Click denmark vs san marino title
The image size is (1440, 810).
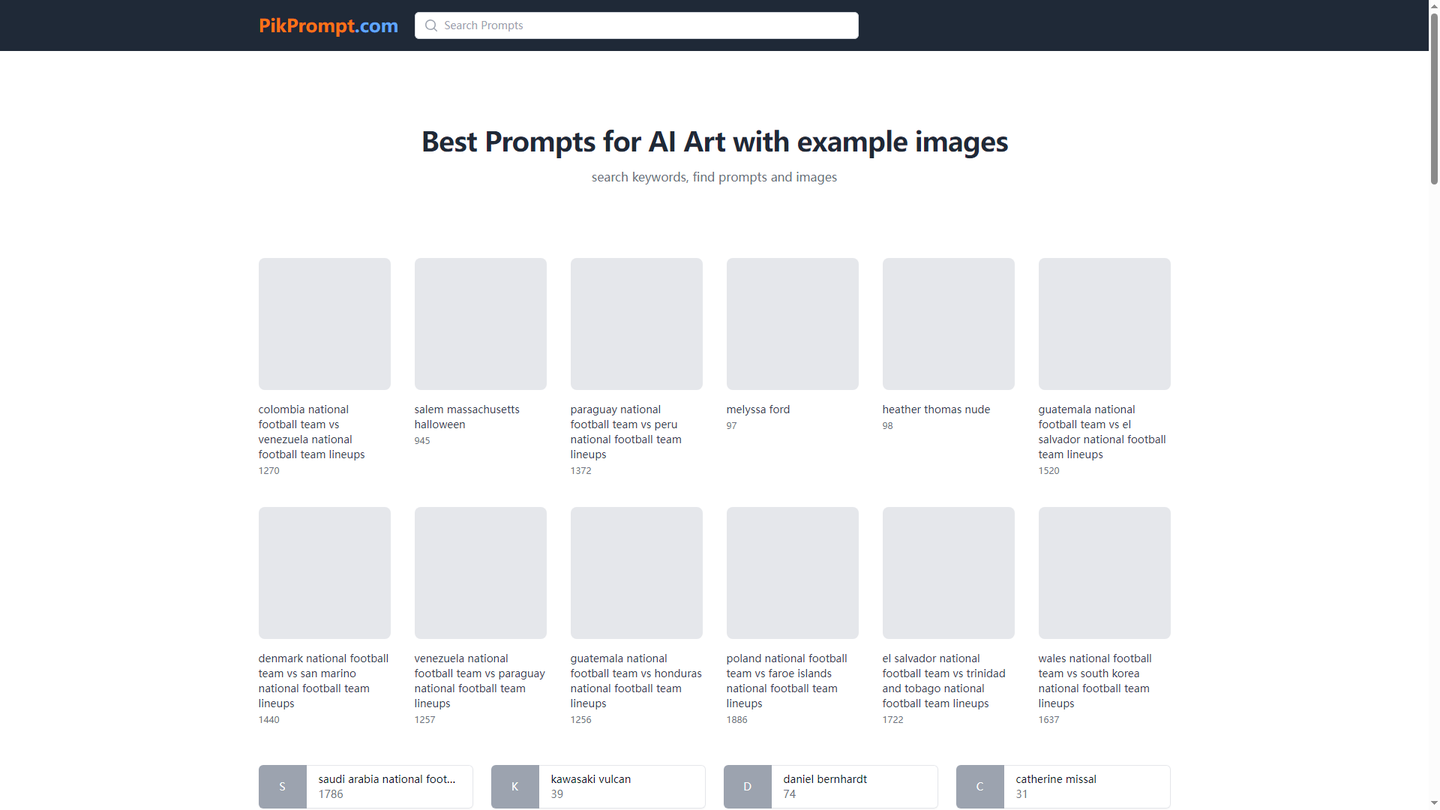coord(324,681)
